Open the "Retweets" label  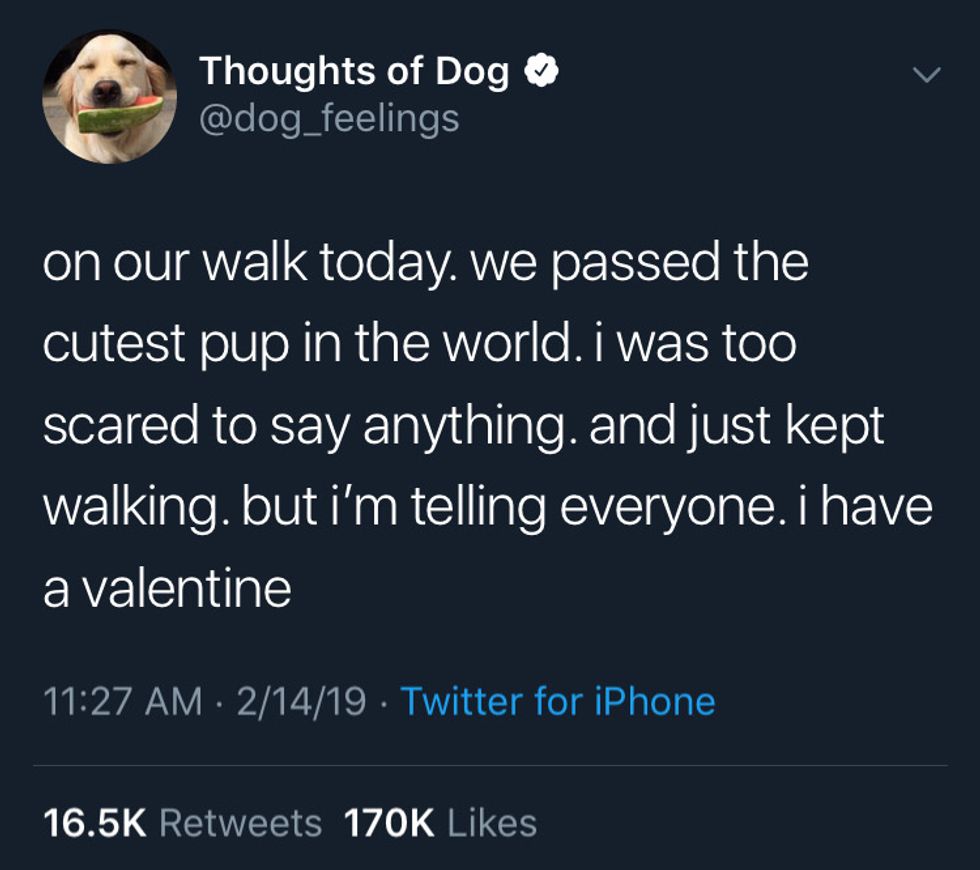(x=240, y=823)
